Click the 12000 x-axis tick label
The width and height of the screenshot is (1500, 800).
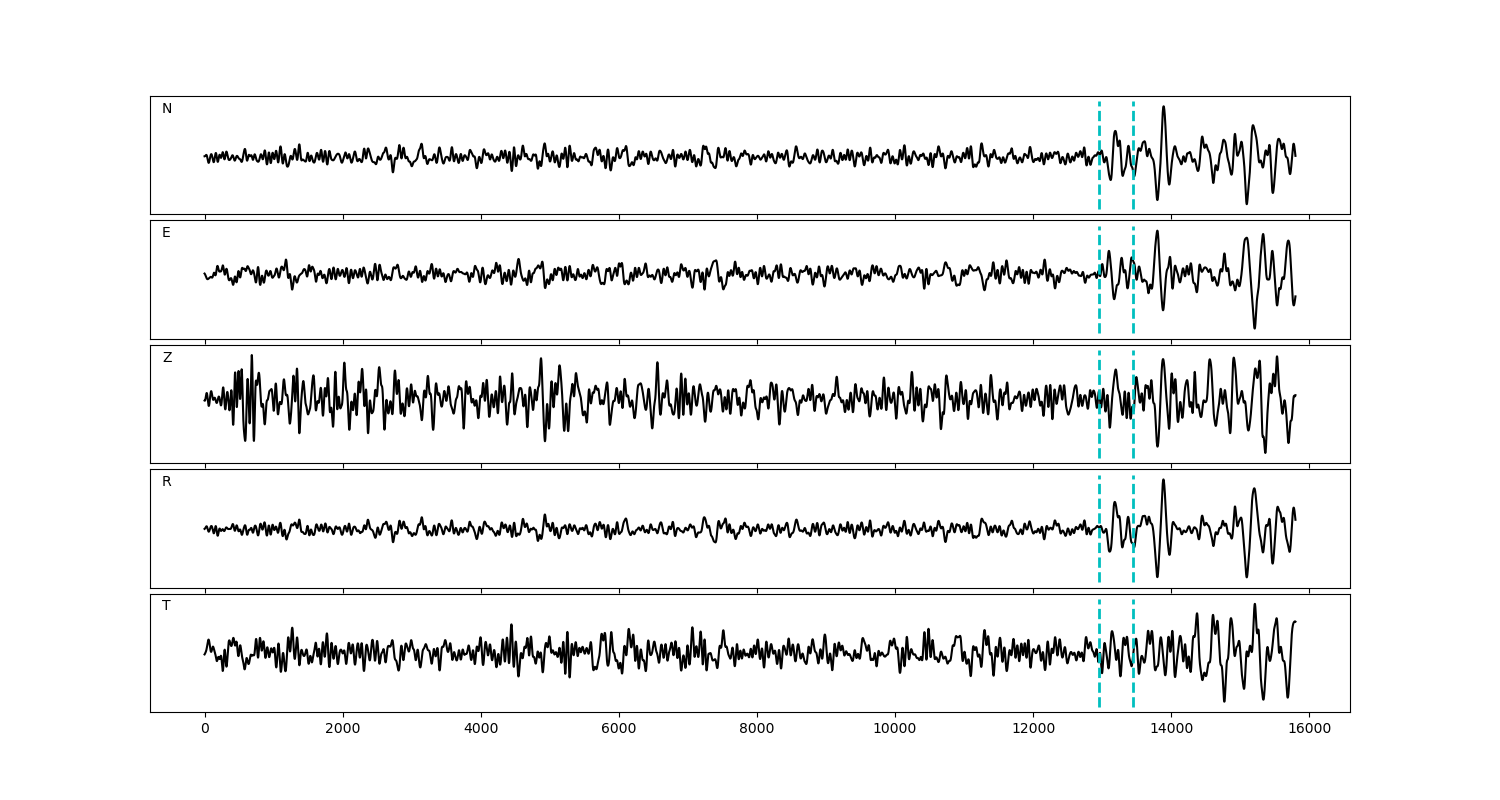(x=1033, y=730)
